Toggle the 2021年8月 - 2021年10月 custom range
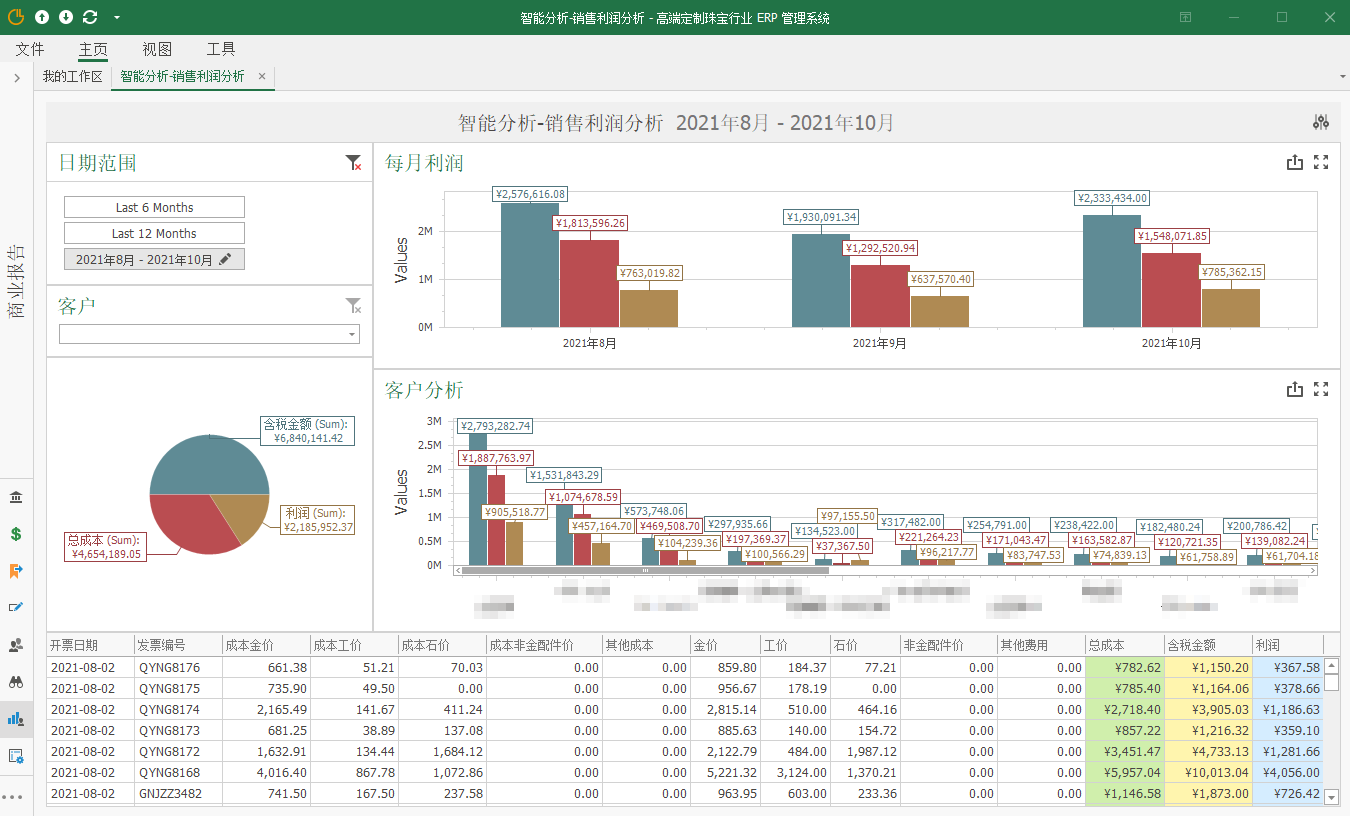 tap(154, 259)
